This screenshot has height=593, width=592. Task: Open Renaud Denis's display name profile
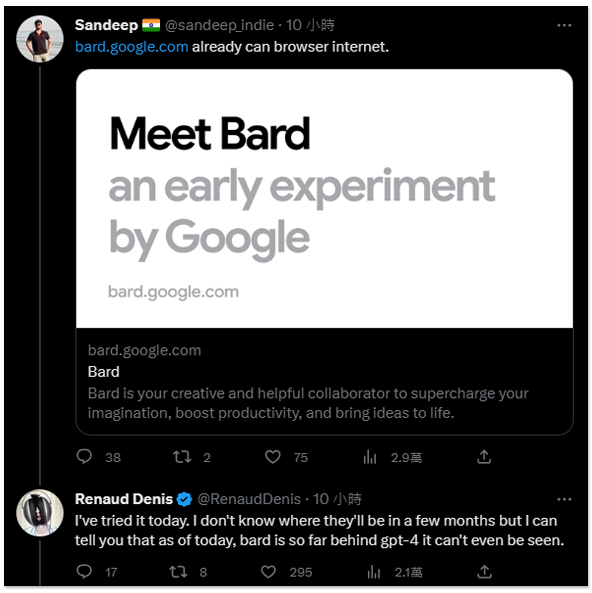coord(124,499)
